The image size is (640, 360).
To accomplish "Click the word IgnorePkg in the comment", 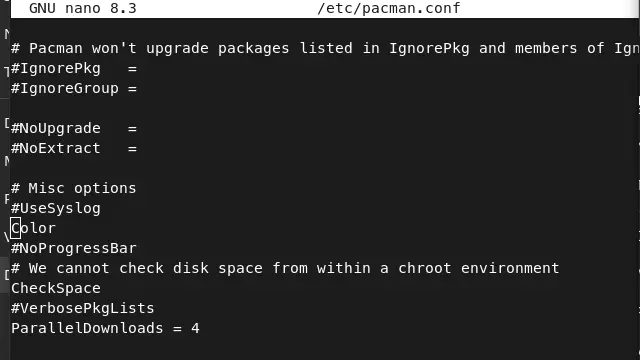I will coord(429,49).
